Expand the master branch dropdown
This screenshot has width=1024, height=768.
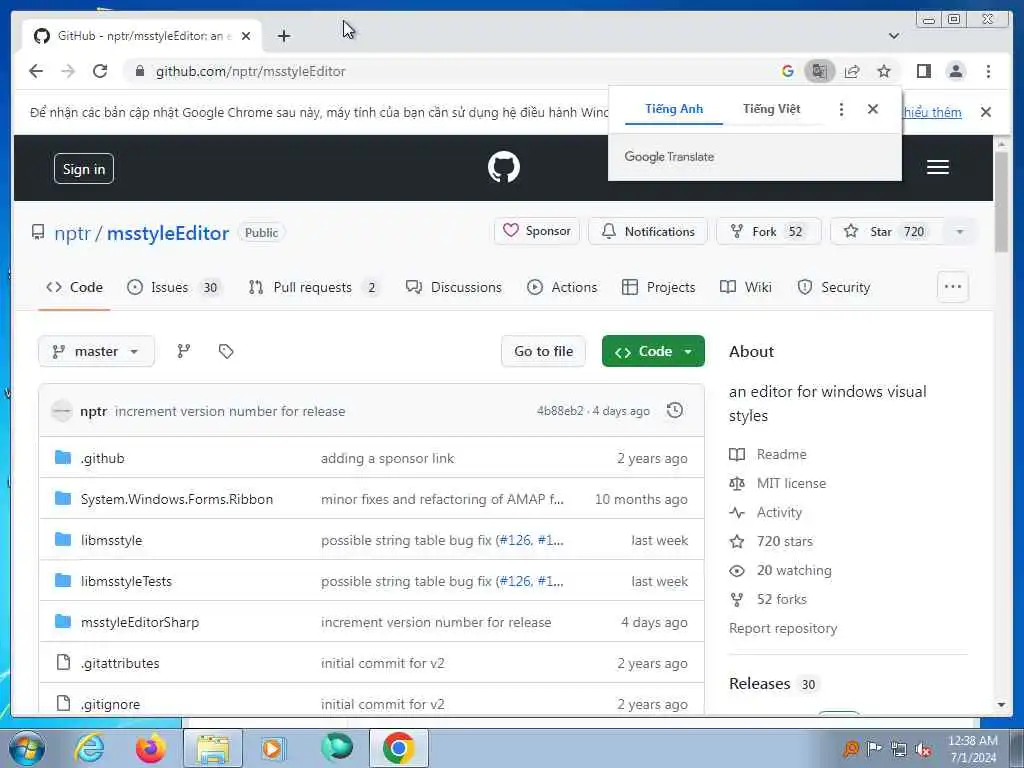tap(96, 351)
